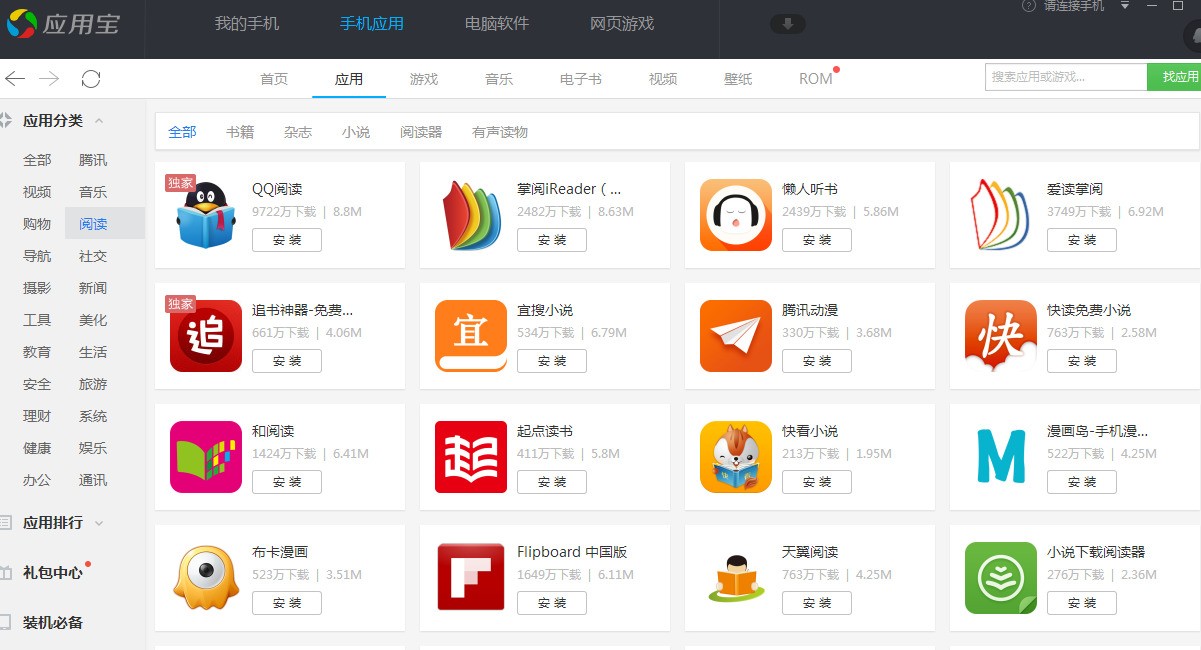Image resolution: width=1201 pixels, height=650 pixels.
Task: Select the 购物 category in sidebar
Action: [37, 224]
